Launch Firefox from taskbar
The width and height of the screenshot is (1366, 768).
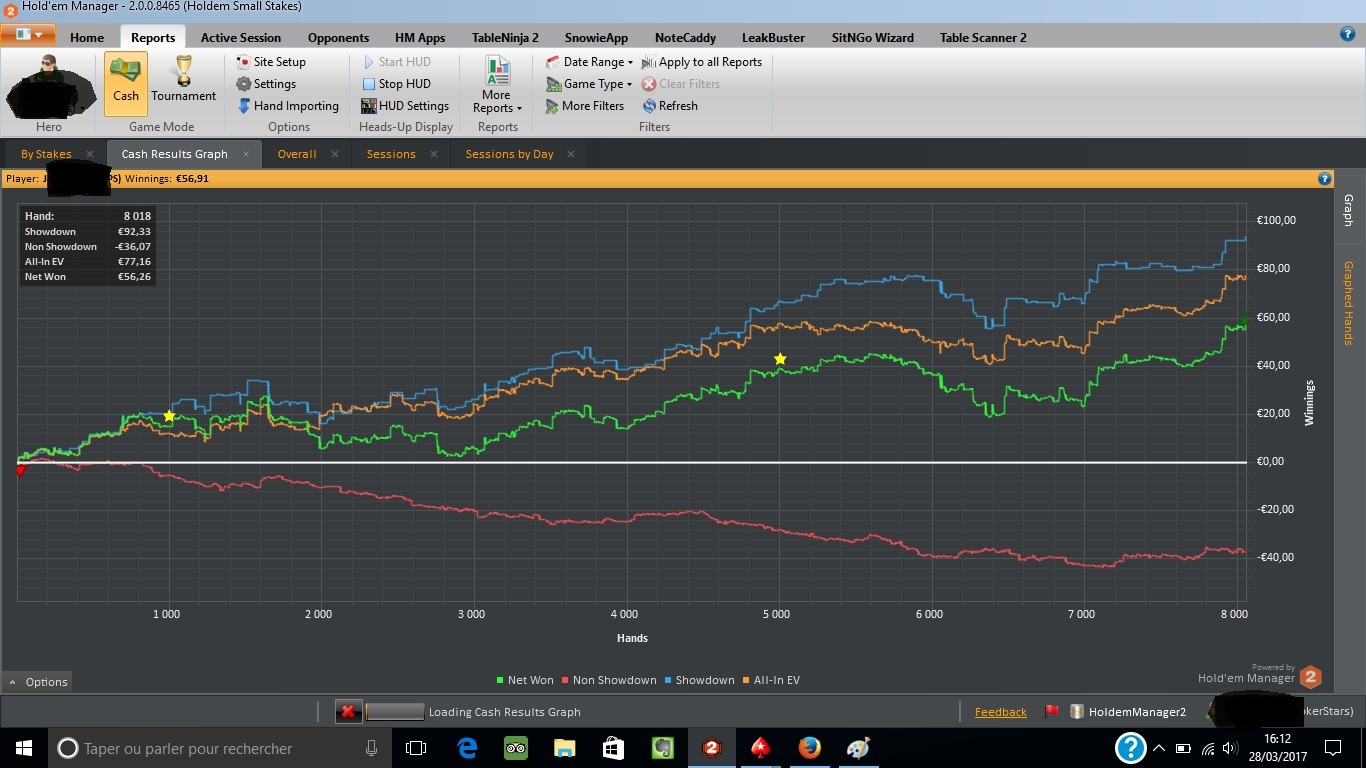point(810,748)
